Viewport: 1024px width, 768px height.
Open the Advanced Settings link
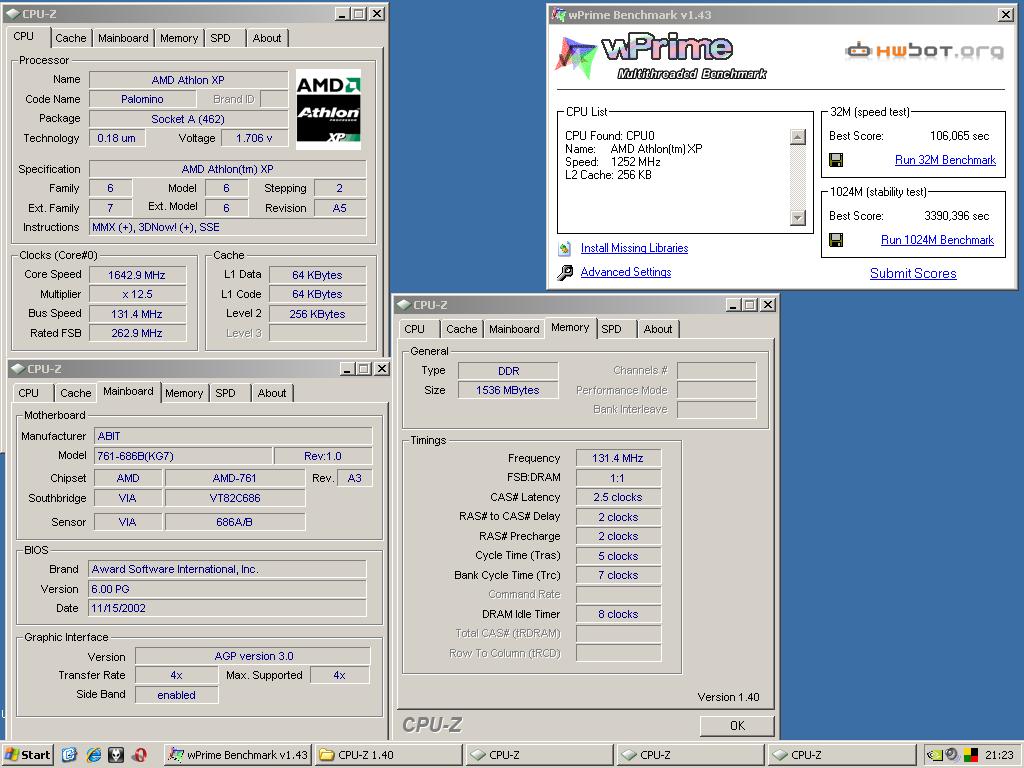(x=626, y=272)
